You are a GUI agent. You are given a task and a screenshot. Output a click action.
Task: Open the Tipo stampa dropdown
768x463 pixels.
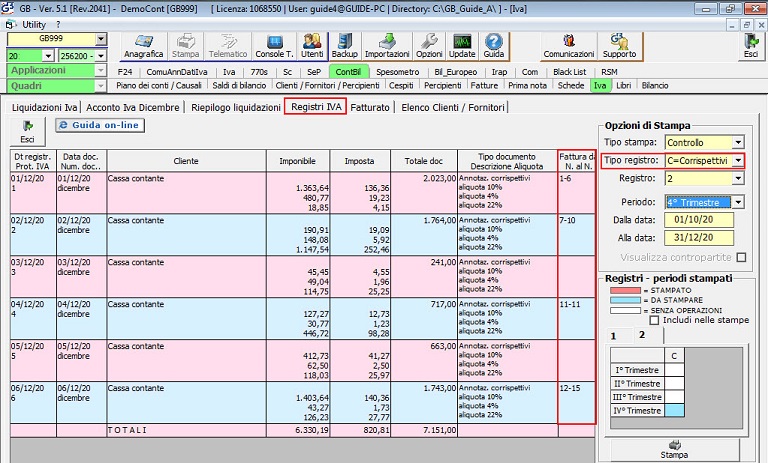(738, 143)
